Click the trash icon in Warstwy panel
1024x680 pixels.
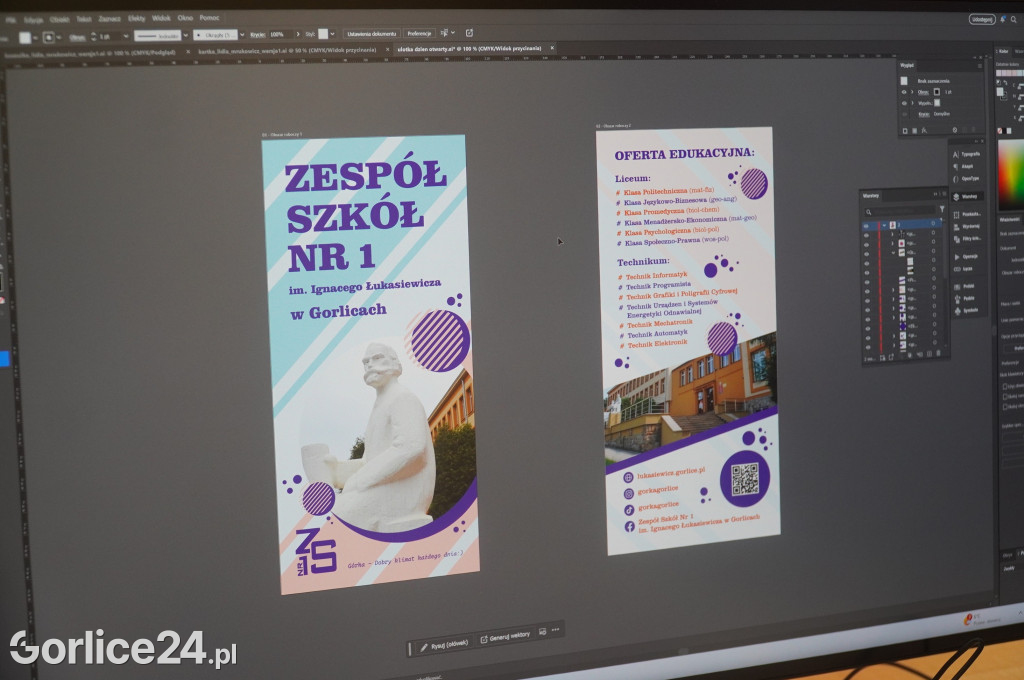click(x=938, y=353)
